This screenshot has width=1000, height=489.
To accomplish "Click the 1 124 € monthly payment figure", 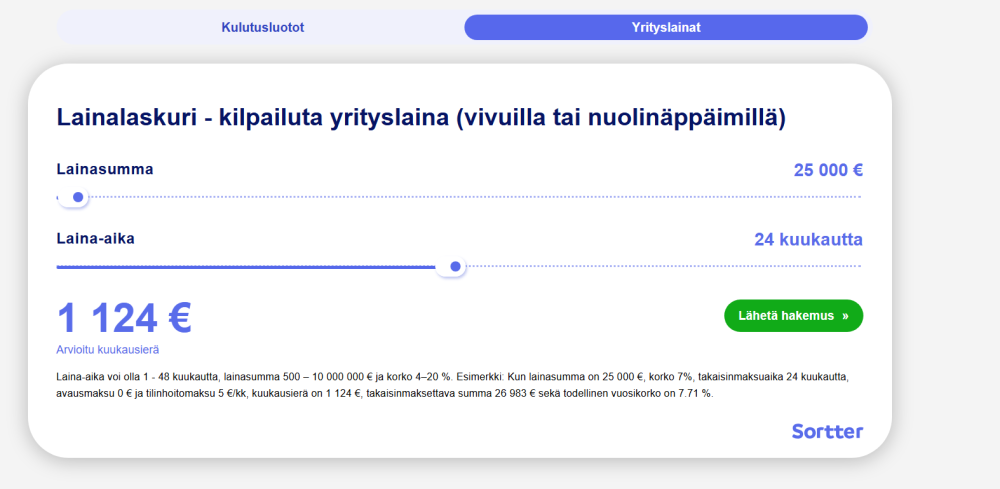I will (124, 318).
